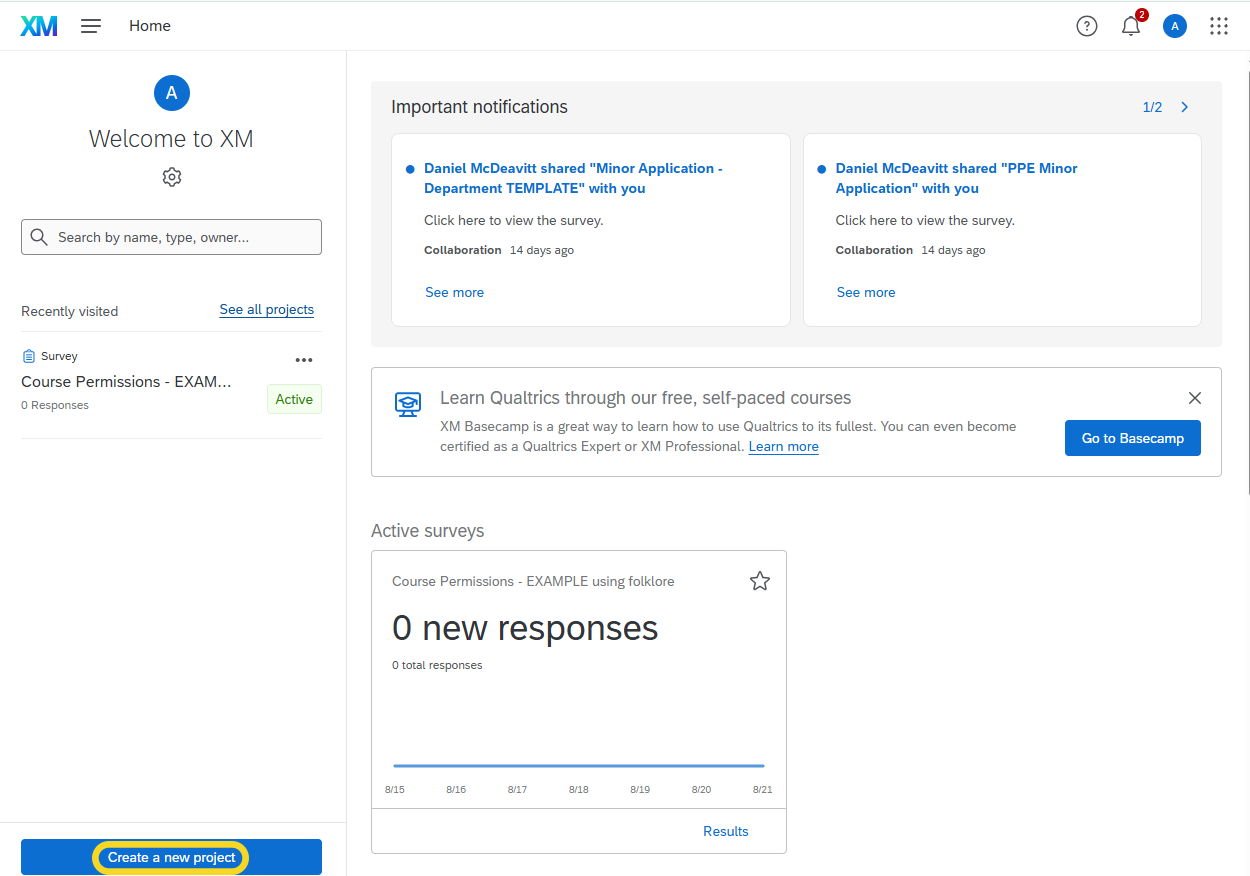Open Results for Course Permissions survey
This screenshot has width=1250, height=876.
click(x=725, y=831)
